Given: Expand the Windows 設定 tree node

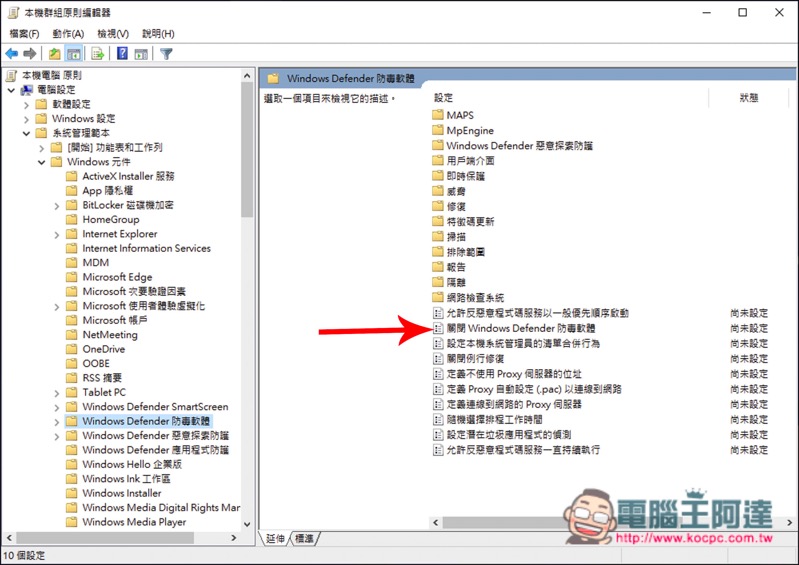Looking at the screenshot, I should (26, 119).
